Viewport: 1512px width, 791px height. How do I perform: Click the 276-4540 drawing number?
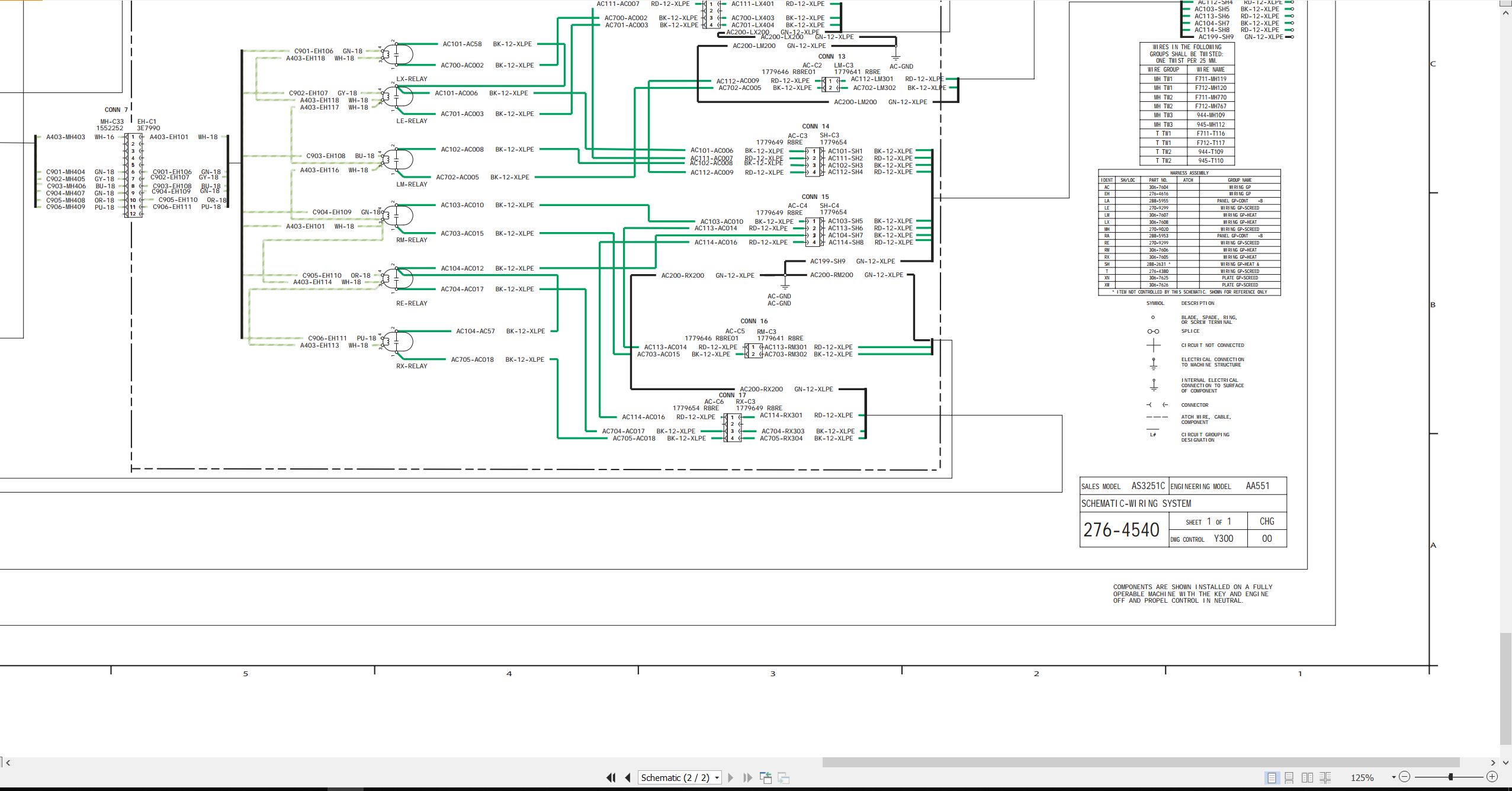coord(1121,530)
